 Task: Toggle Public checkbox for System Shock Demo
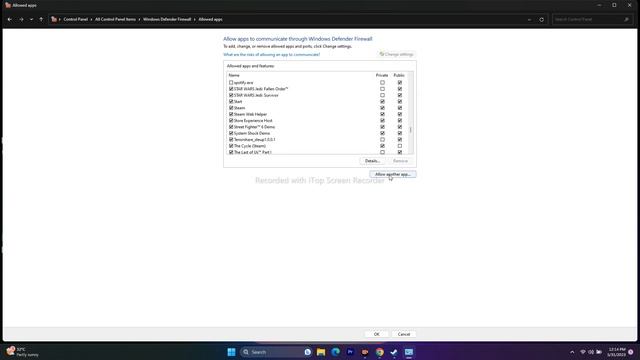(x=400, y=133)
